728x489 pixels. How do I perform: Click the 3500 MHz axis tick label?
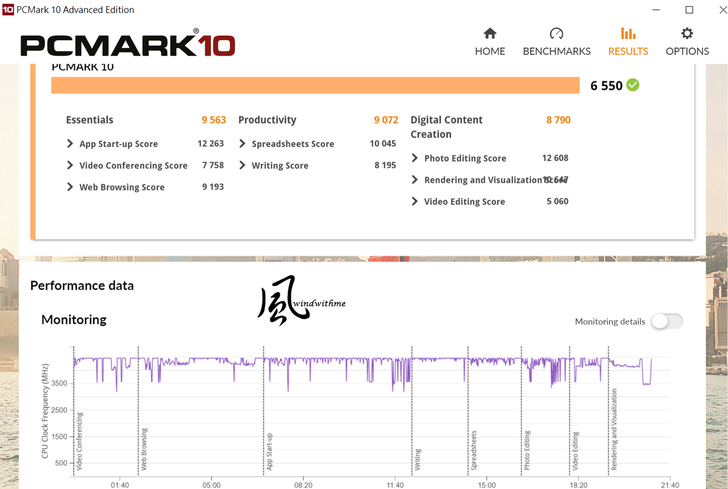59,383
